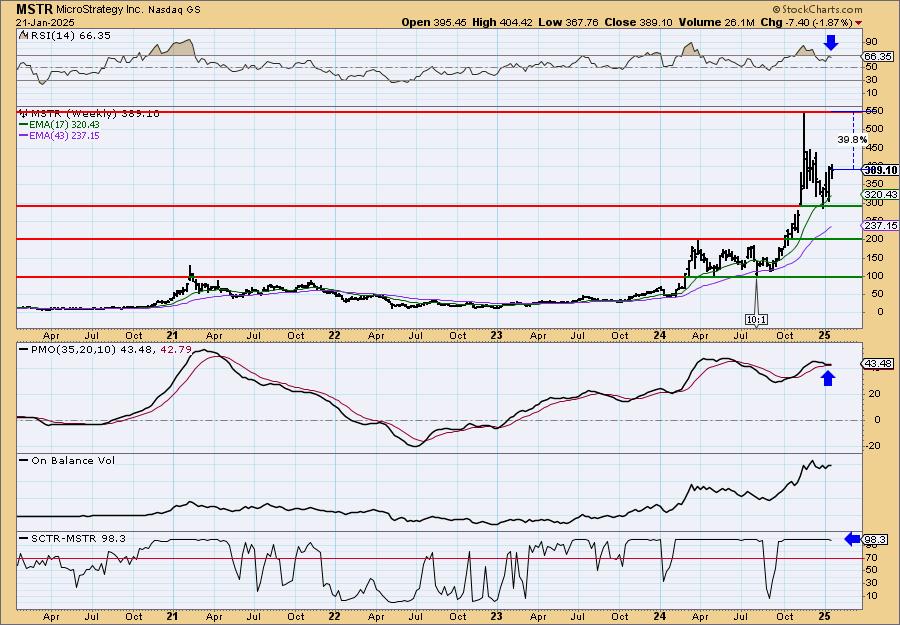Screen dimensions: 900x625
Task: Click the purple EMA(43) legend line marker
Action: tap(24, 136)
